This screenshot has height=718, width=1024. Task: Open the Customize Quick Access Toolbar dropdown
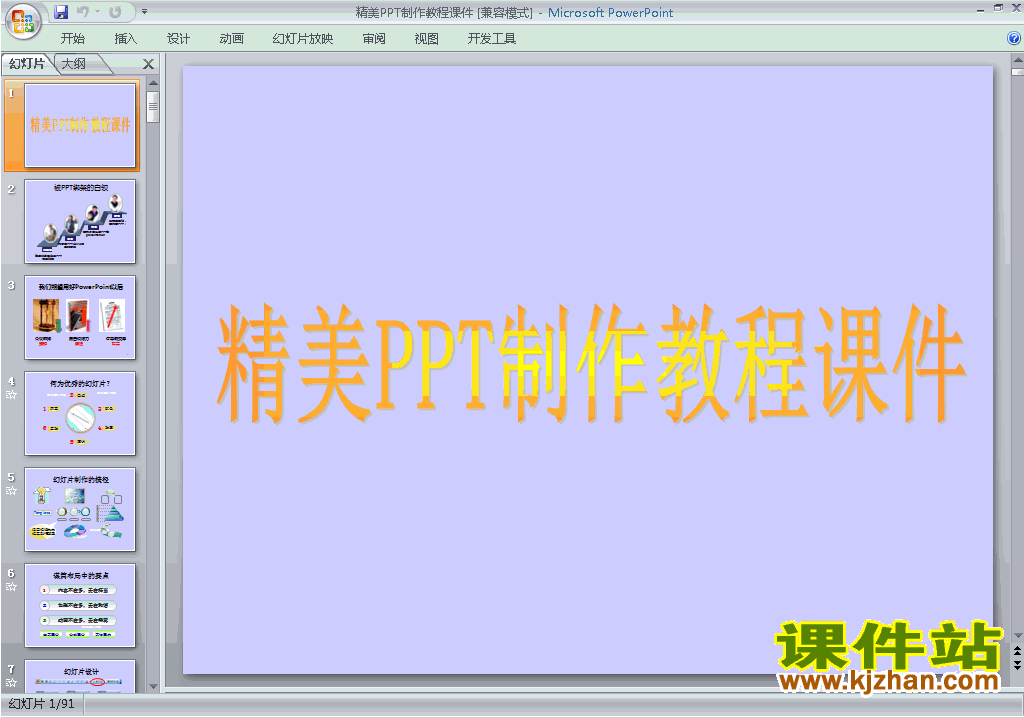[144, 12]
